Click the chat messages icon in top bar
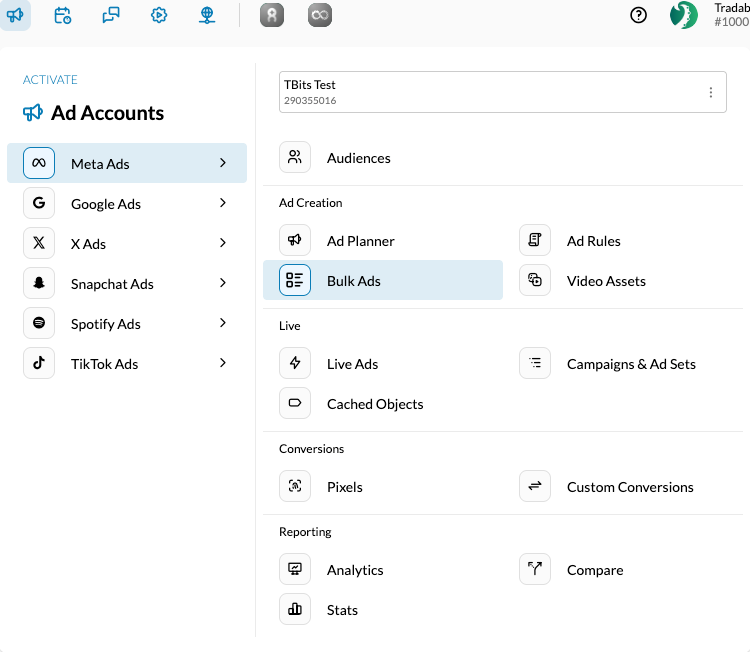750x652 pixels. coord(111,15)
